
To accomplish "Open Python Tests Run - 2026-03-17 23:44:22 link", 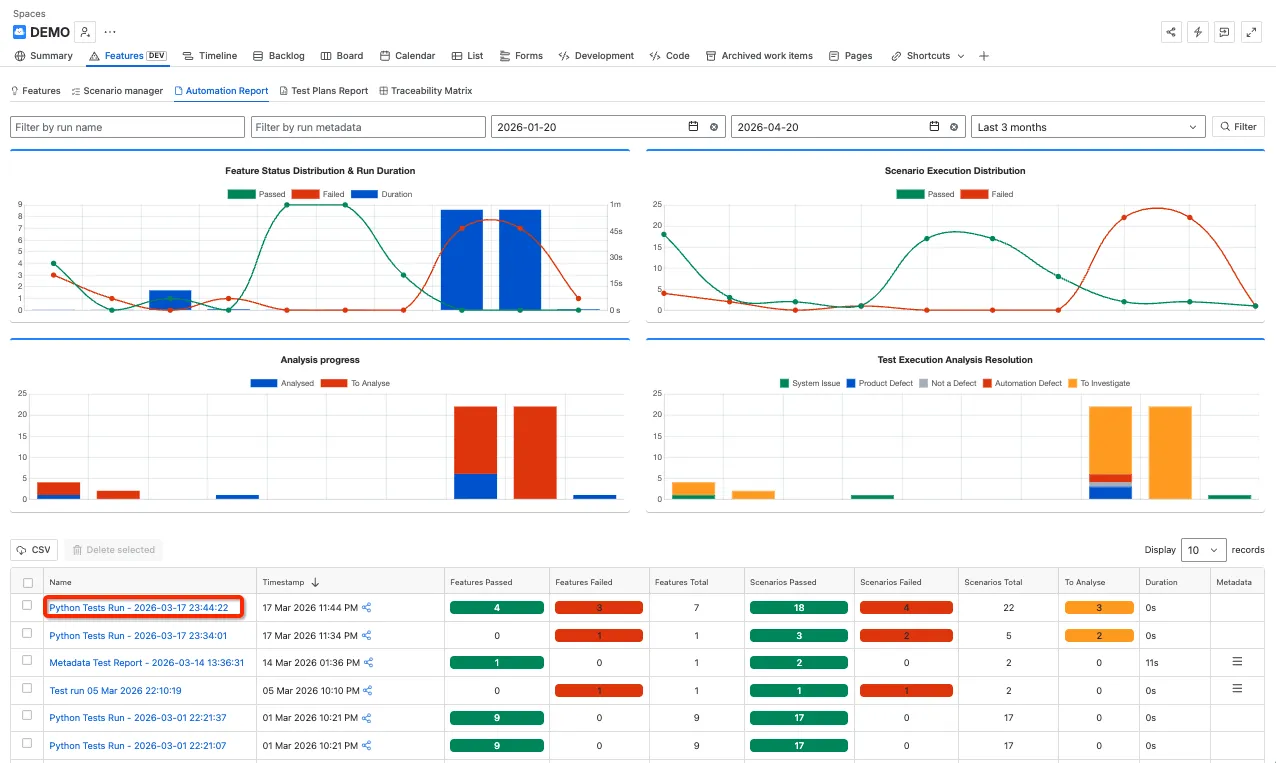I will click(139, 608).
